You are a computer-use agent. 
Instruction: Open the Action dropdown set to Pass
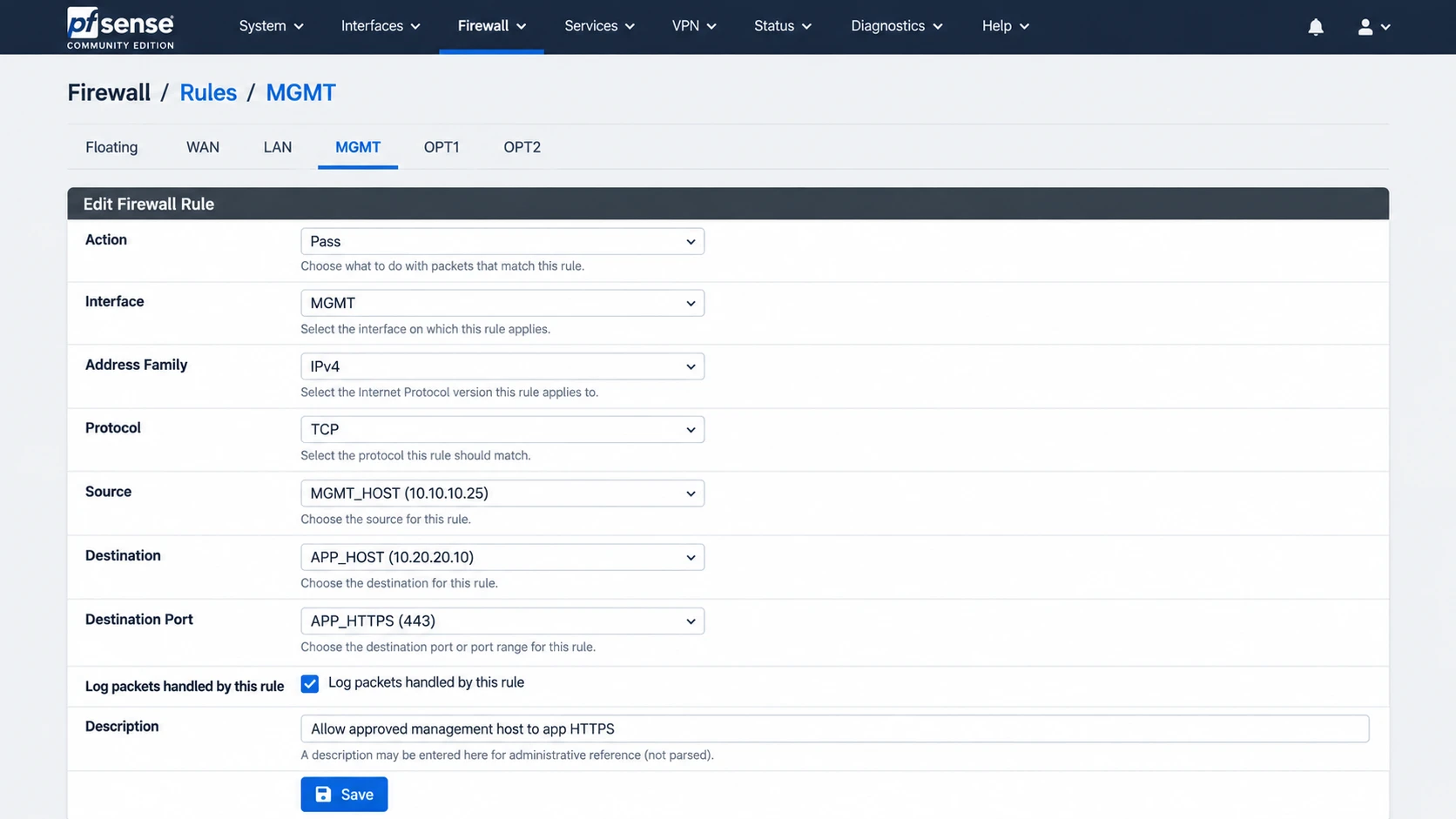(502, 241)
